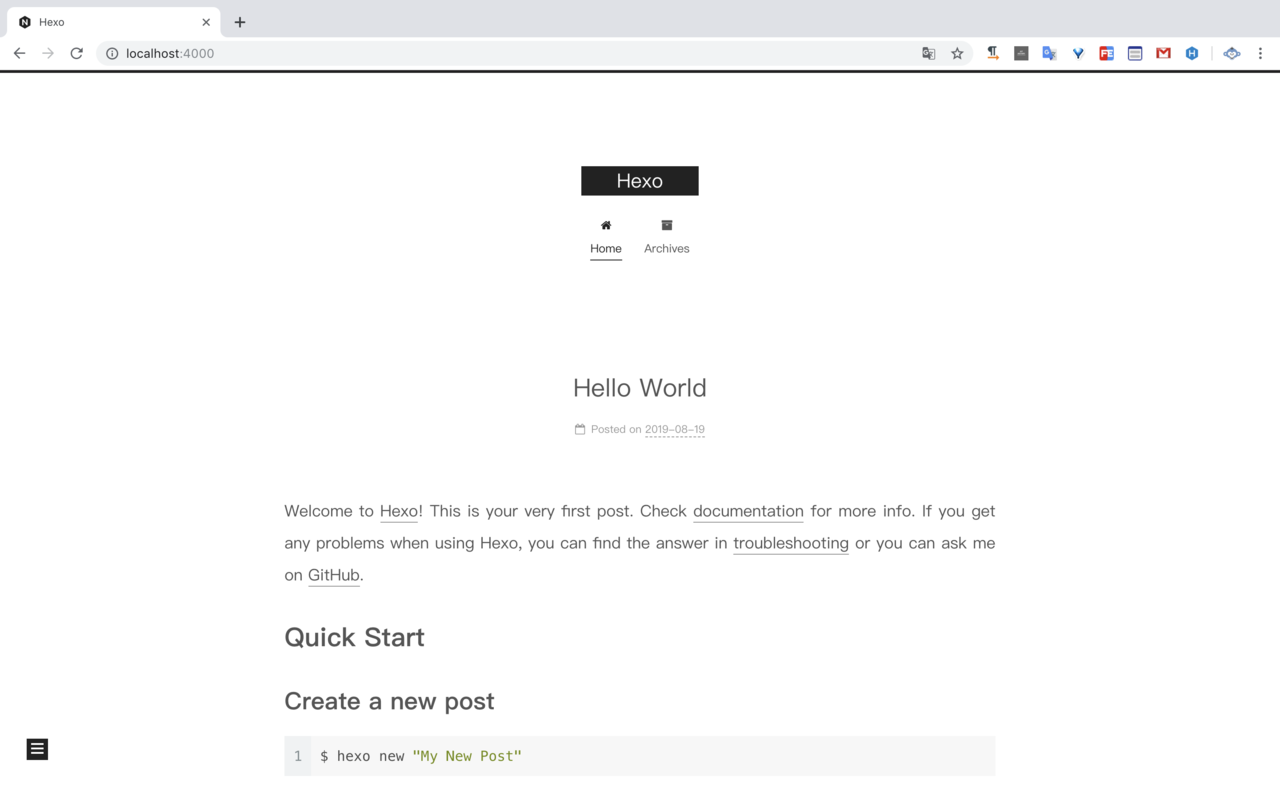Open a new browser tab
Screen dimensions: 1280x800
pyautogui.click(x=240, y=22)
